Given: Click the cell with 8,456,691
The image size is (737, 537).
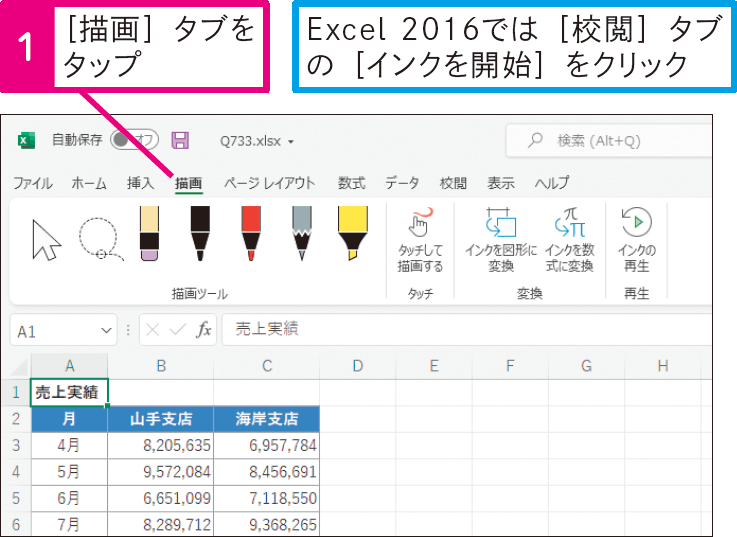Looking at the screenshot, I should coord(267,471).
